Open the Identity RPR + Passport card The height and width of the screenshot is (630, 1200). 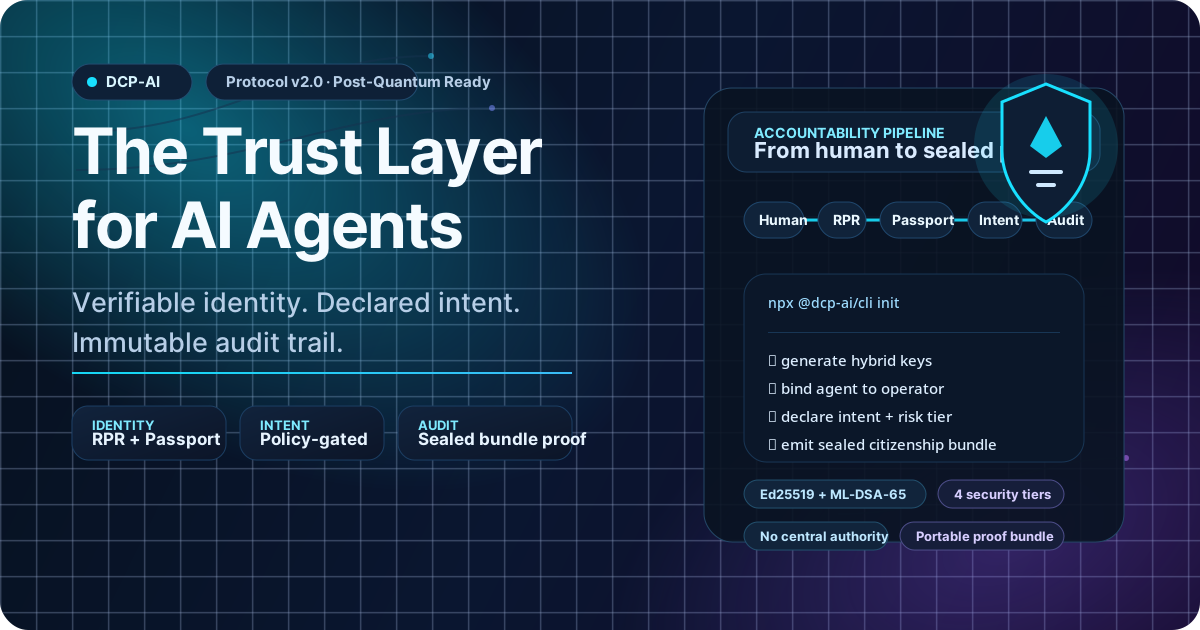coord(149,433)
